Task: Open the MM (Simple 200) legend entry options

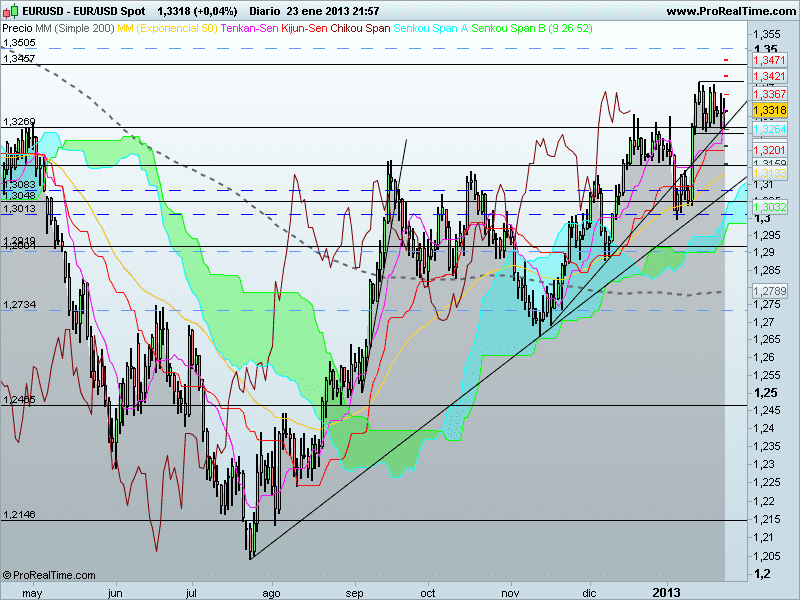Action: point(75,29)
